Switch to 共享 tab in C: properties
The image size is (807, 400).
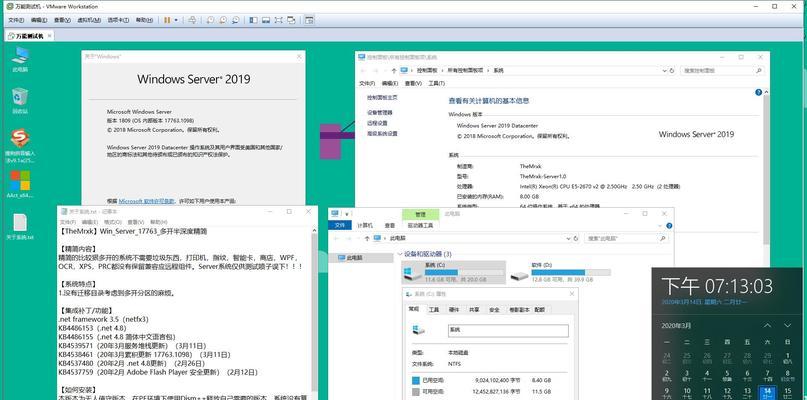click(474, 309)
